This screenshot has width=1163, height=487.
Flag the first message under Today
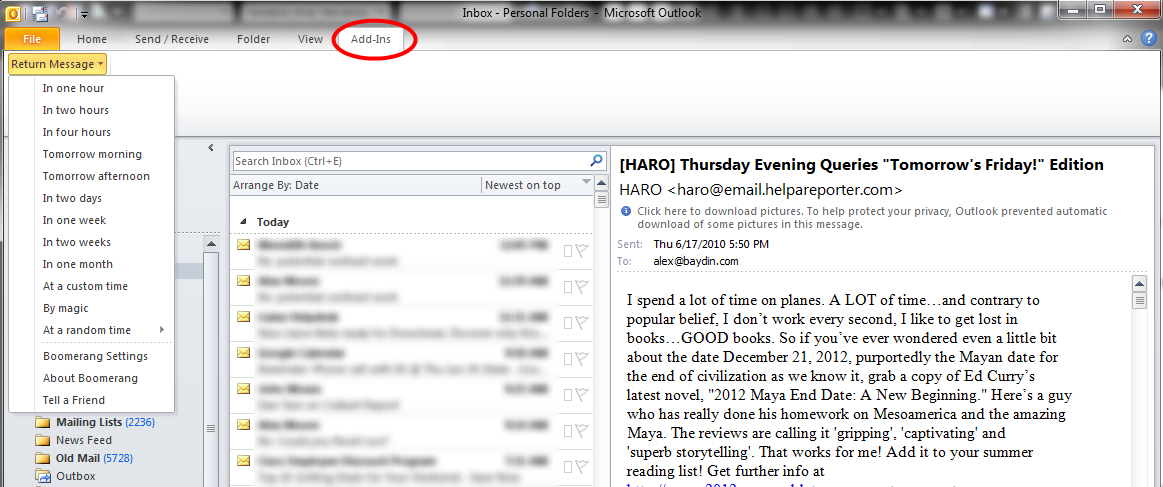point(582,251)
